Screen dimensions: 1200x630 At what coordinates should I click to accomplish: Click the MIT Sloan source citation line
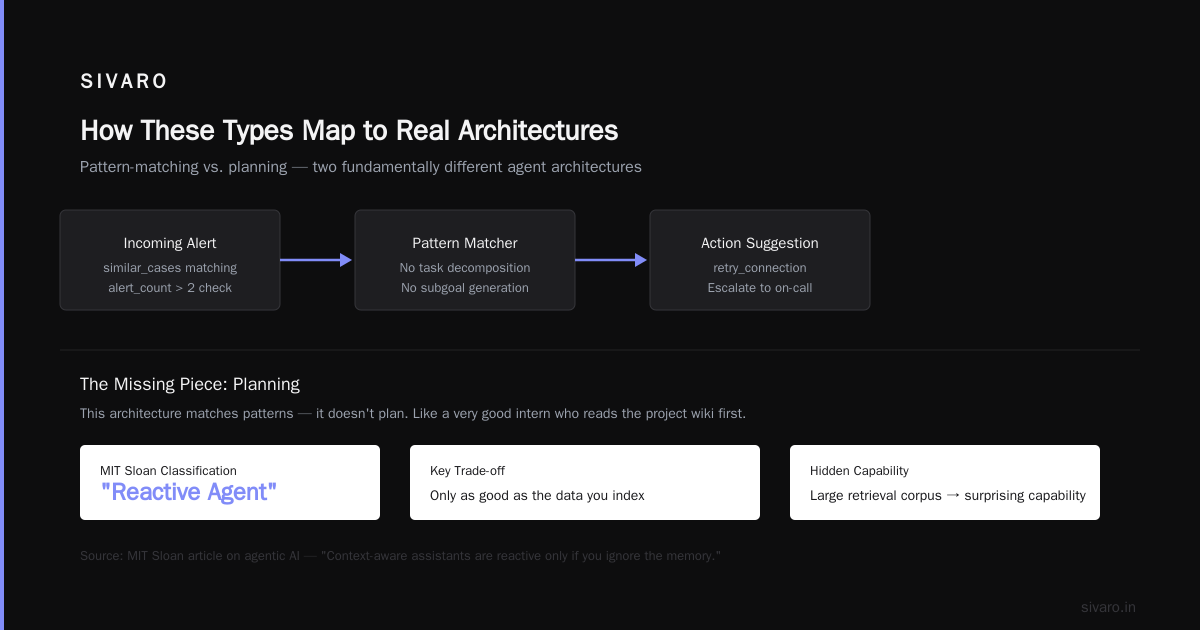pyautogui.click(x=400, y=555)
